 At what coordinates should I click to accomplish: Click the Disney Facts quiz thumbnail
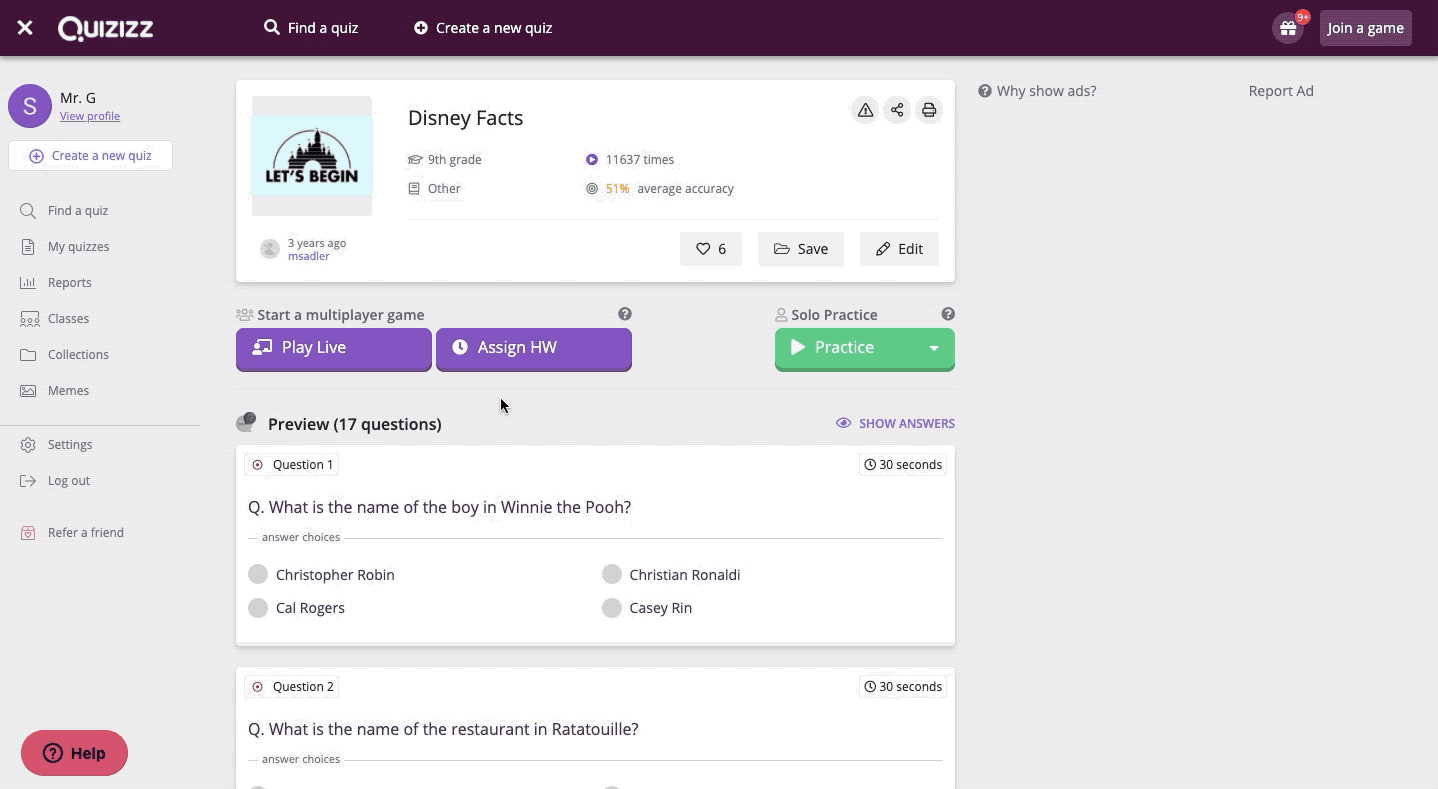[311, 155]
